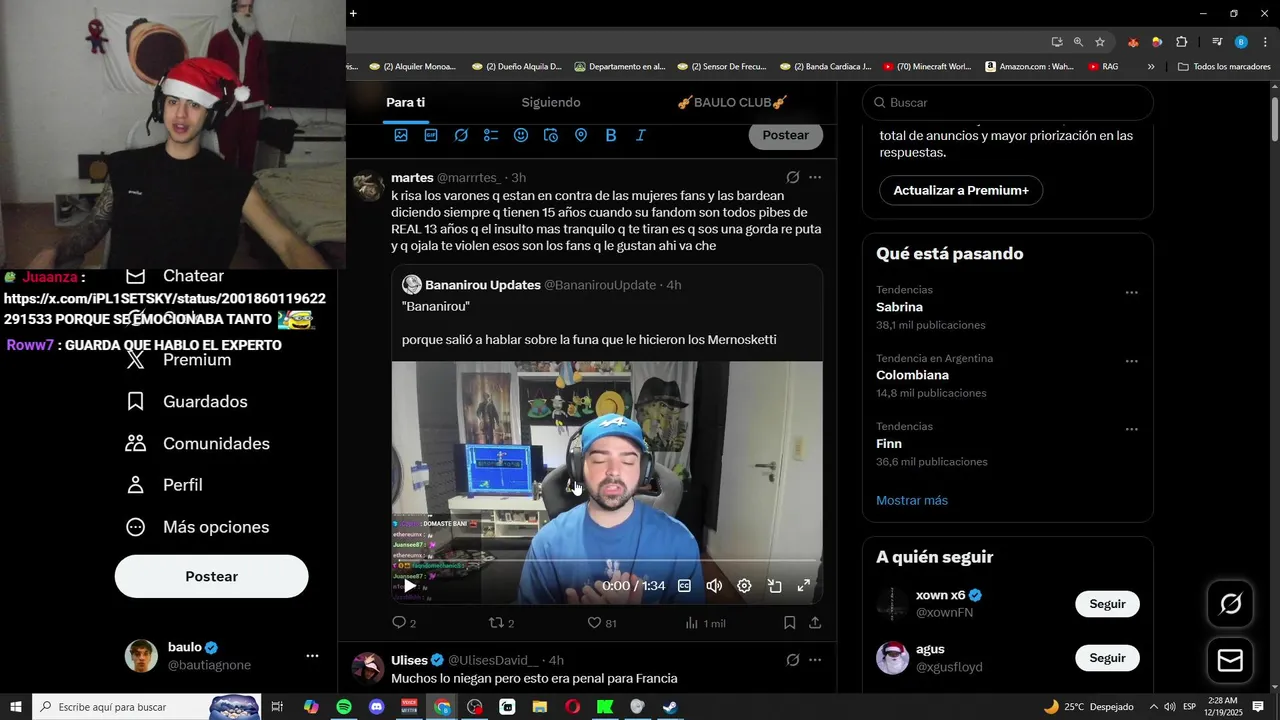Image resolution: width=1280 pixels, height=720 pixels.
Task: Open Chrome zoom magnifier icon
Action: pyautogui.click(x=1078, y=42)
